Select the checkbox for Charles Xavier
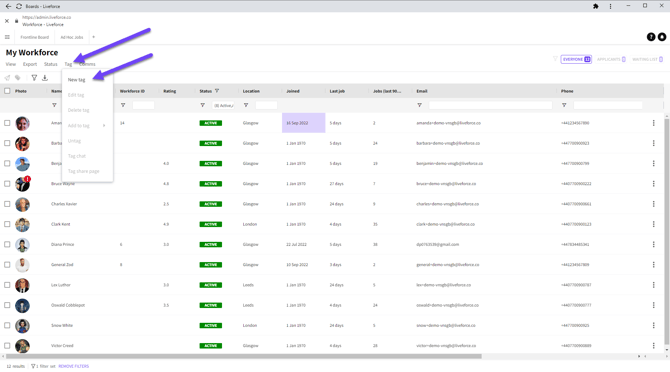The image size is (670, 372). tap(7, 204)
